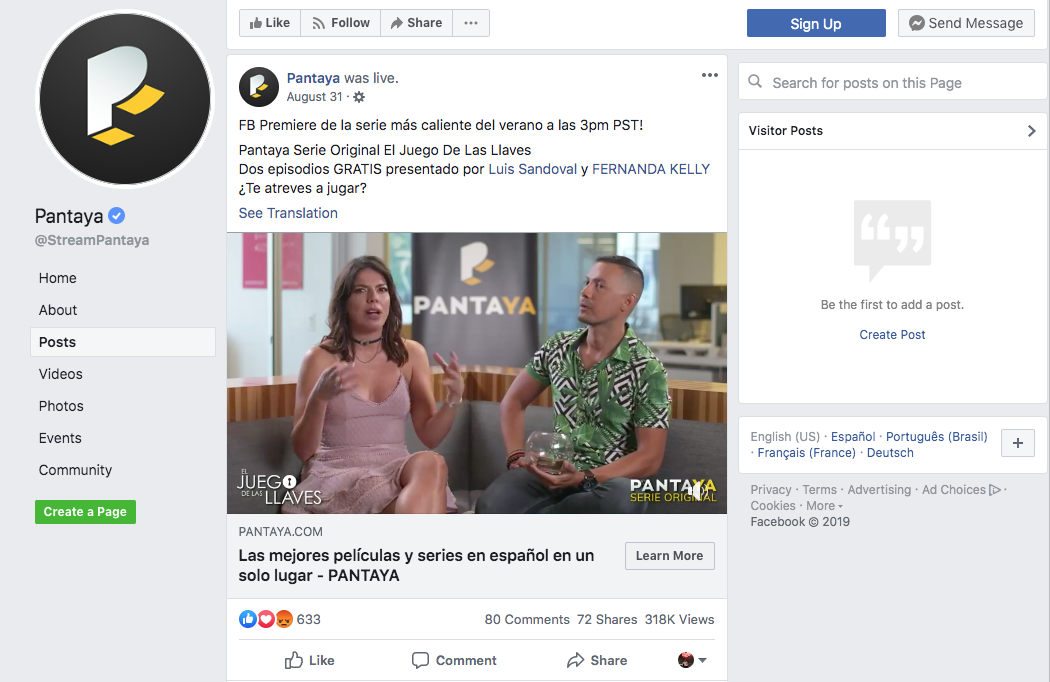Image resolution: width=1050 pixels, height=682 pixels.
Task: Open the page more options ellipsis
Action: pos(471,23)
